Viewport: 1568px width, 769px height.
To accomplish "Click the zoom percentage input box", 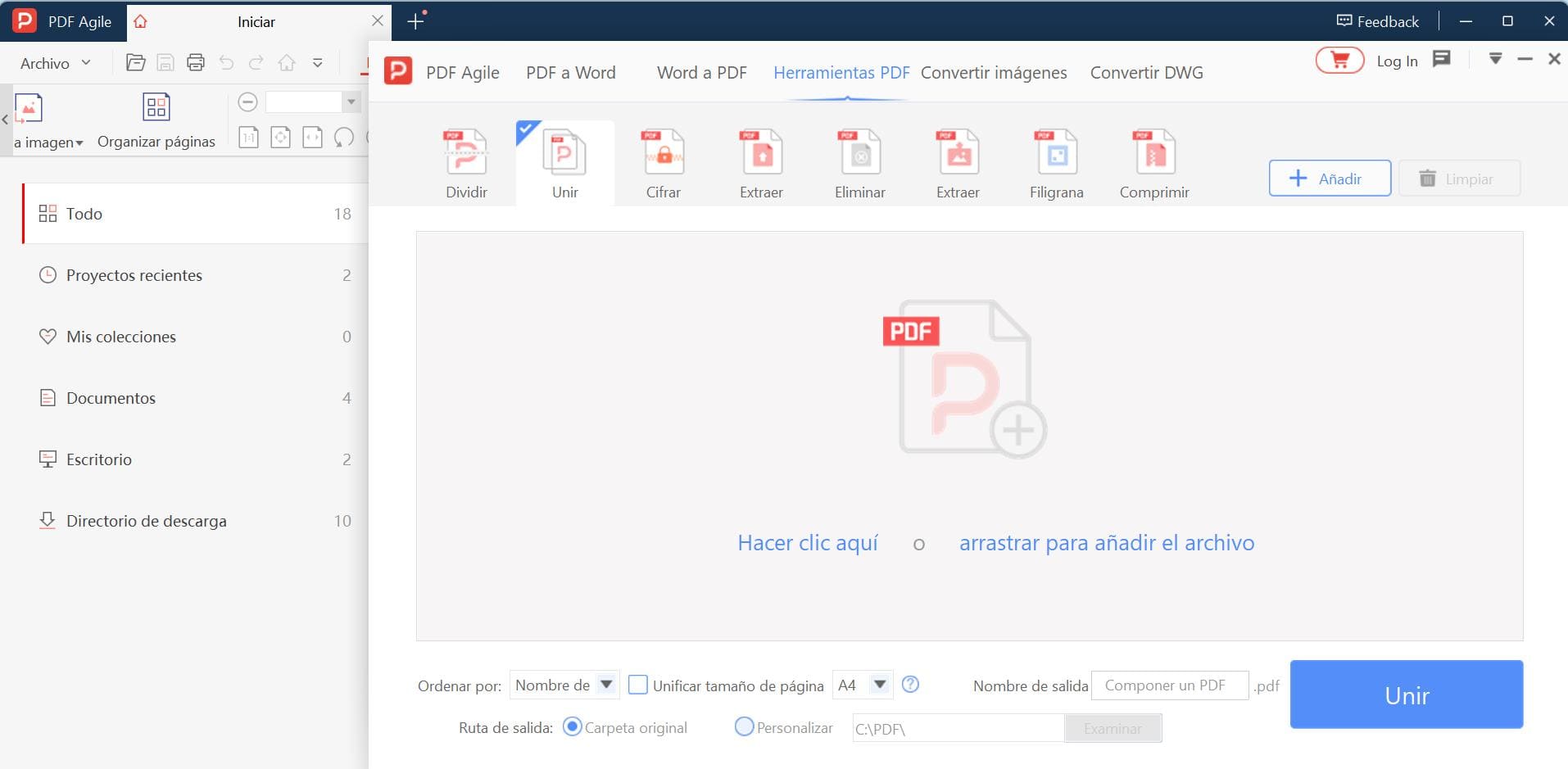I will [x=303, y=102].
